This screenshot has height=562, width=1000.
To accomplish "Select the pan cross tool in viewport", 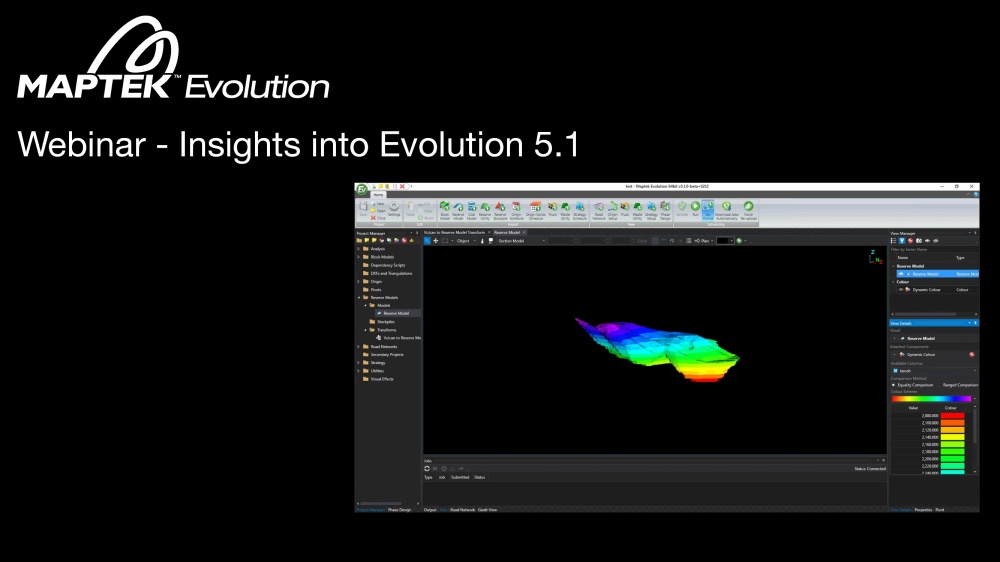I will coord(436,240).
